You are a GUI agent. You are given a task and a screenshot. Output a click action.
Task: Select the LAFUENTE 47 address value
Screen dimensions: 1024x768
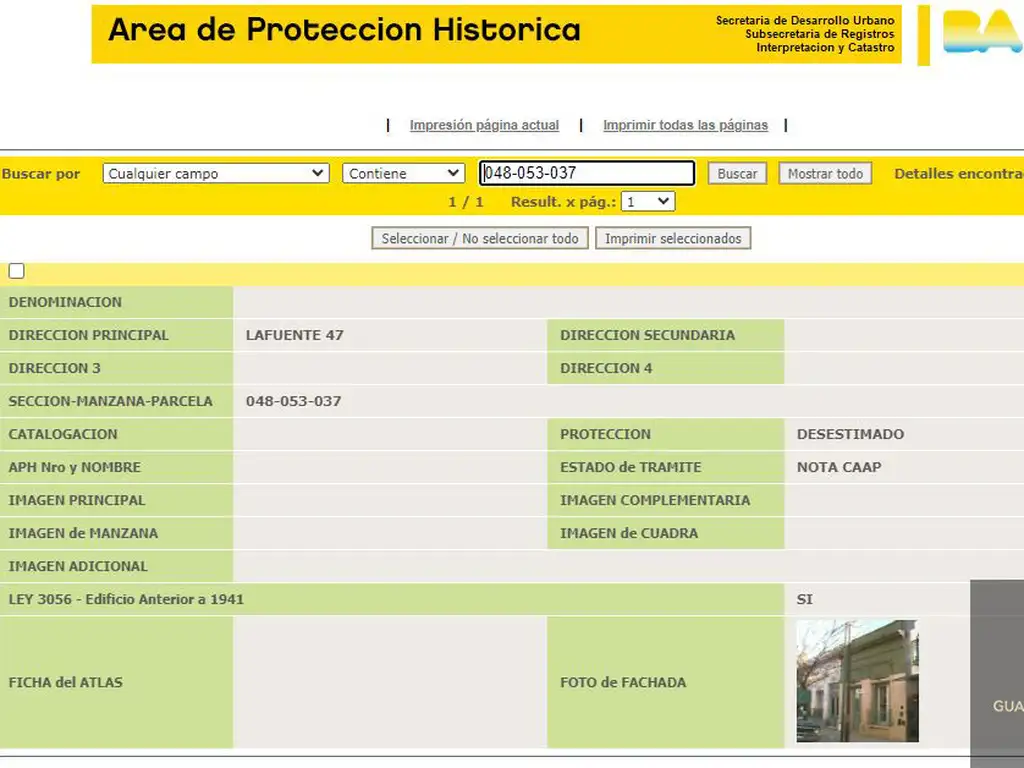[x=294, y=335]
